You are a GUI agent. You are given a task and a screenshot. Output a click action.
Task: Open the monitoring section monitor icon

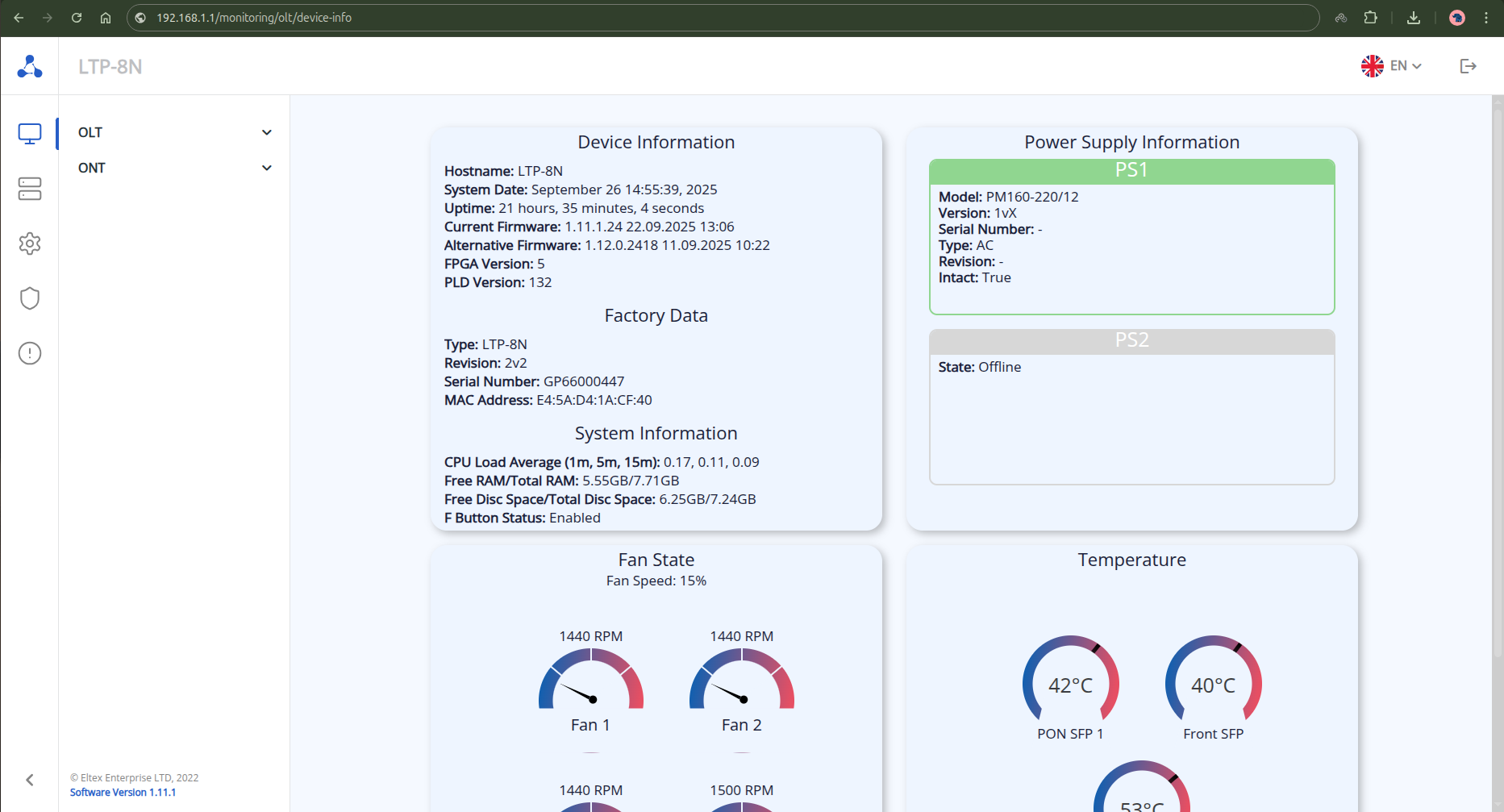point(30,134)
